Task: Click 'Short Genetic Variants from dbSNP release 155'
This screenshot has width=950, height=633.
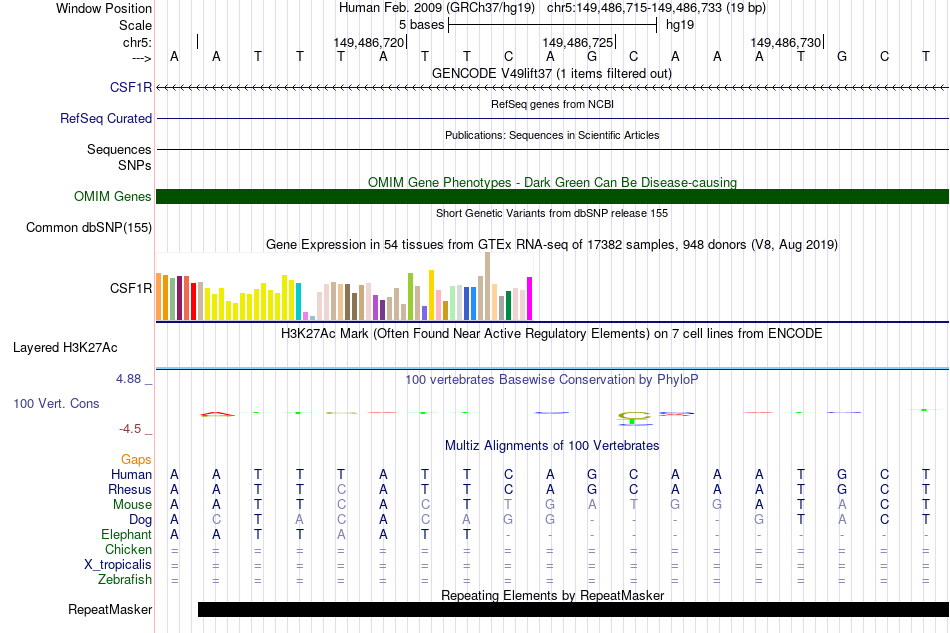Action: point(552,213)
